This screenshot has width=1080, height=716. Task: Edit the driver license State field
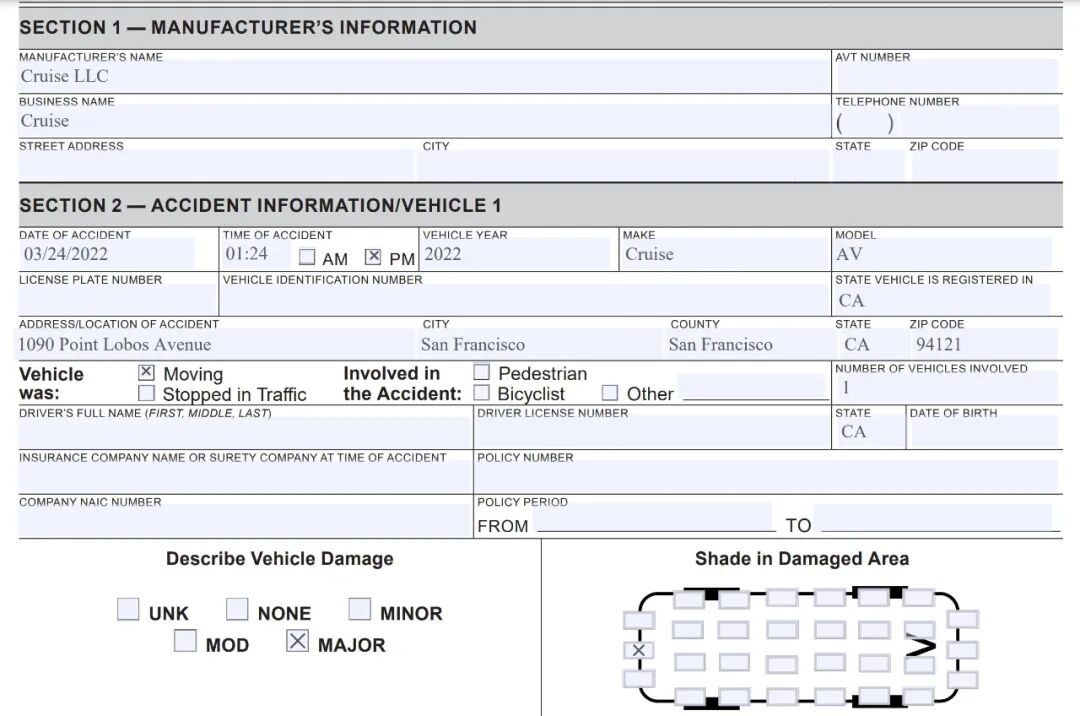pyautogui.click(x=869, y=432)
